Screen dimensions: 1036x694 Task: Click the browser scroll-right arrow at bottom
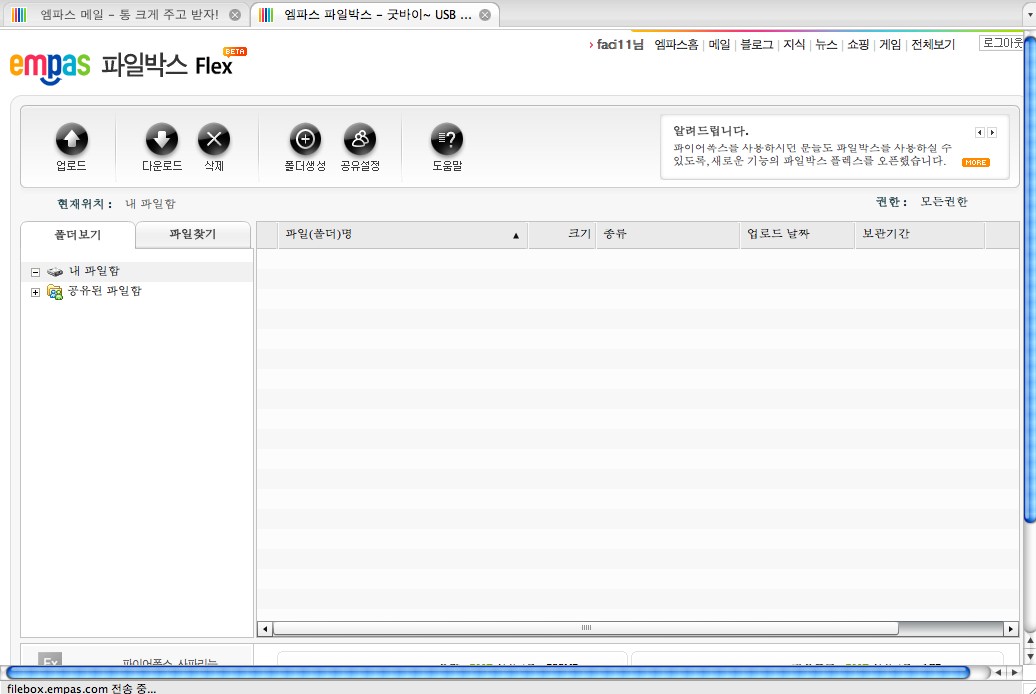[x=1015, y=673]
